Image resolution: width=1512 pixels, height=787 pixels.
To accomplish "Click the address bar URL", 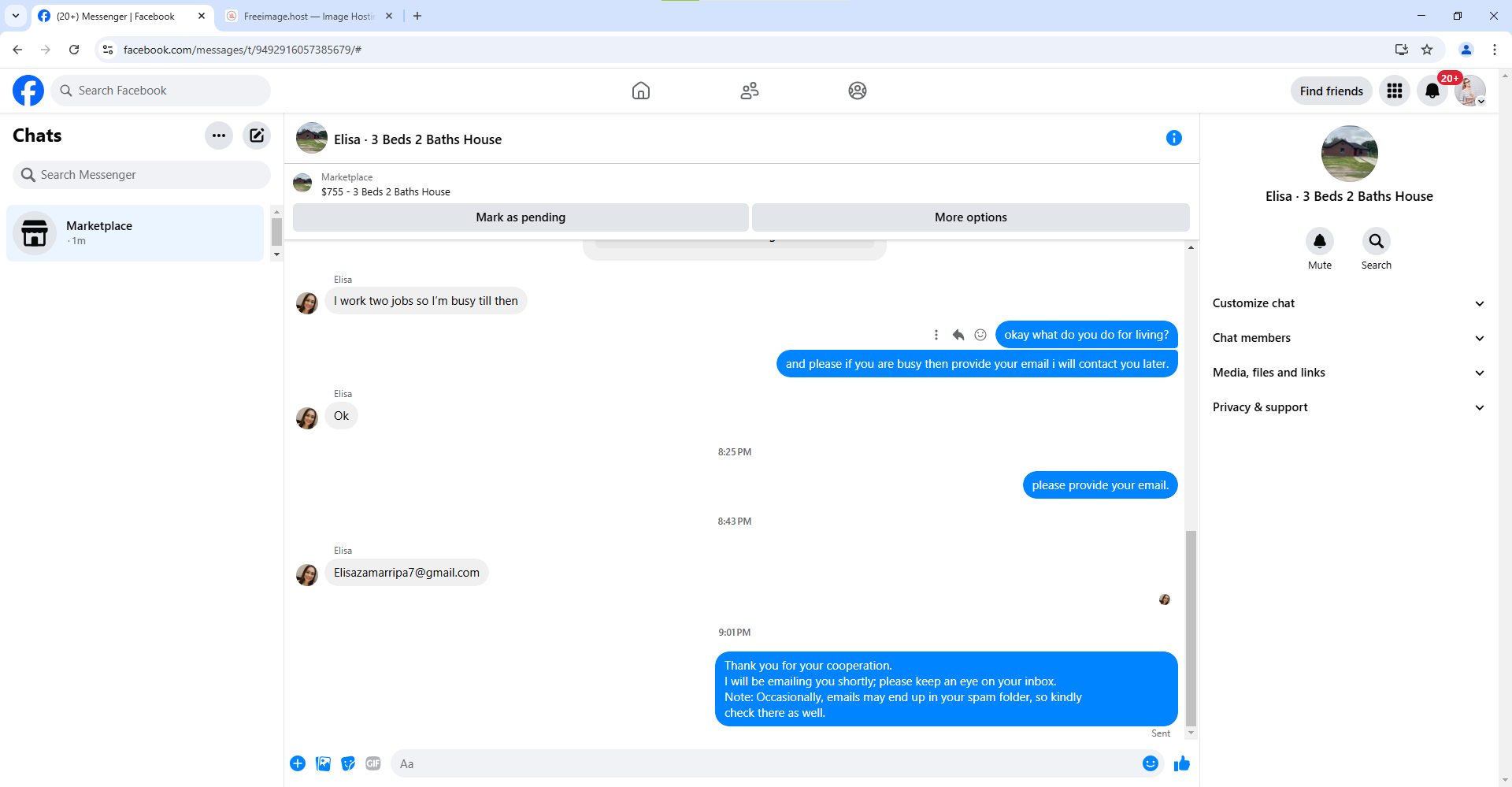I will tap(243, 50).
